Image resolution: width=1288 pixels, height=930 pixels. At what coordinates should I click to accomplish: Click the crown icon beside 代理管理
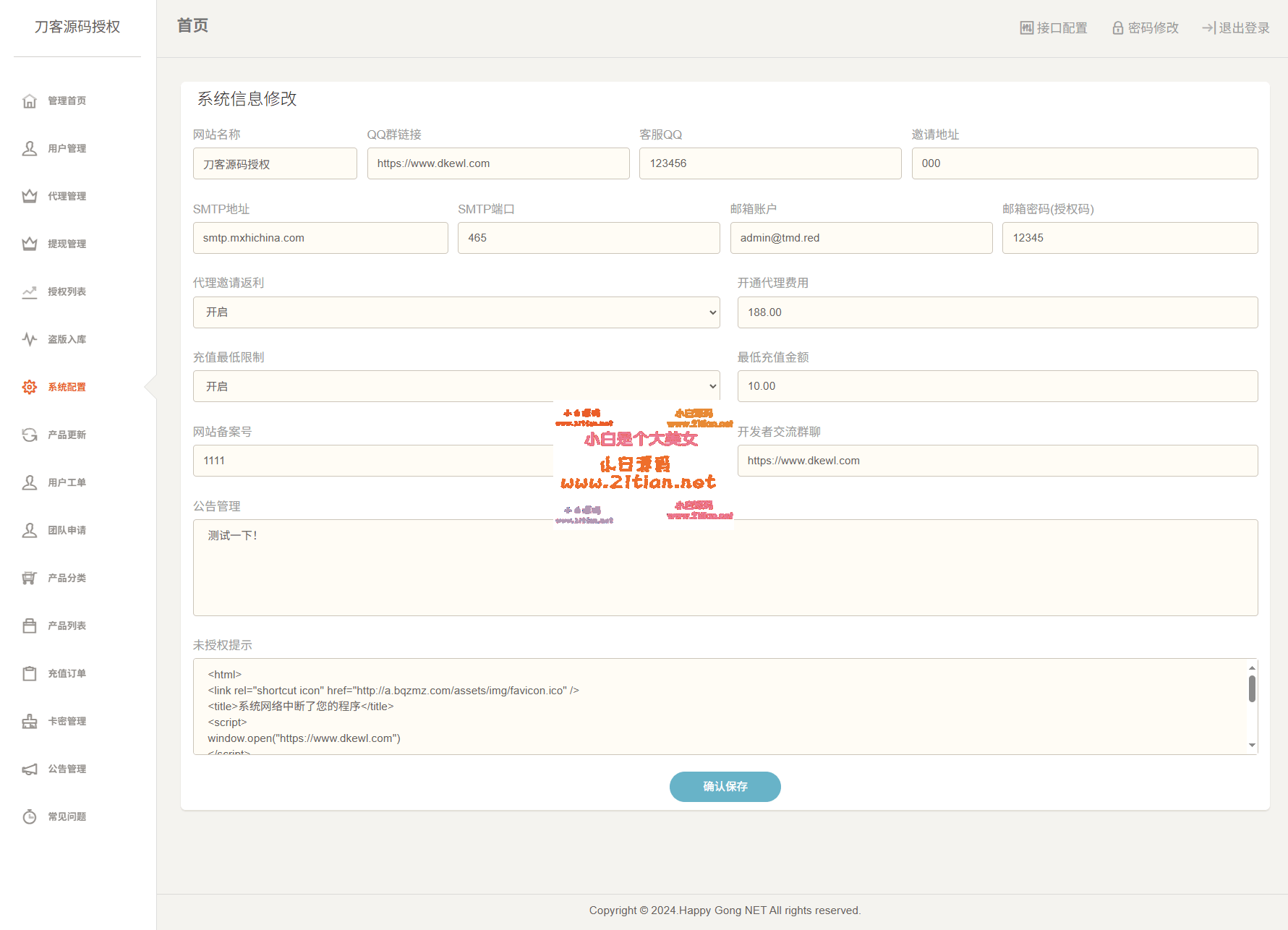point(30,196)
